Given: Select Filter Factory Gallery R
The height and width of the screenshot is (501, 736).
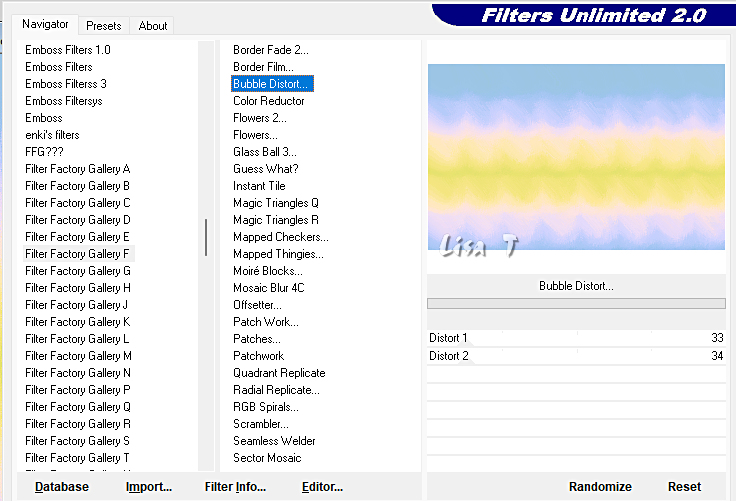Looking at the screenshot, I should point(77,424).
